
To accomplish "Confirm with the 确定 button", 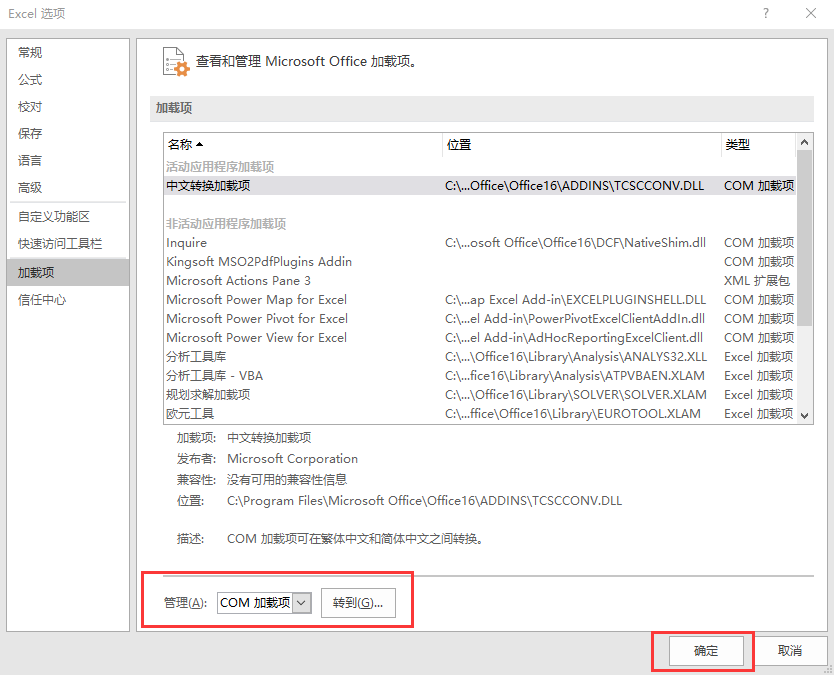I will [x=706, y=651].
